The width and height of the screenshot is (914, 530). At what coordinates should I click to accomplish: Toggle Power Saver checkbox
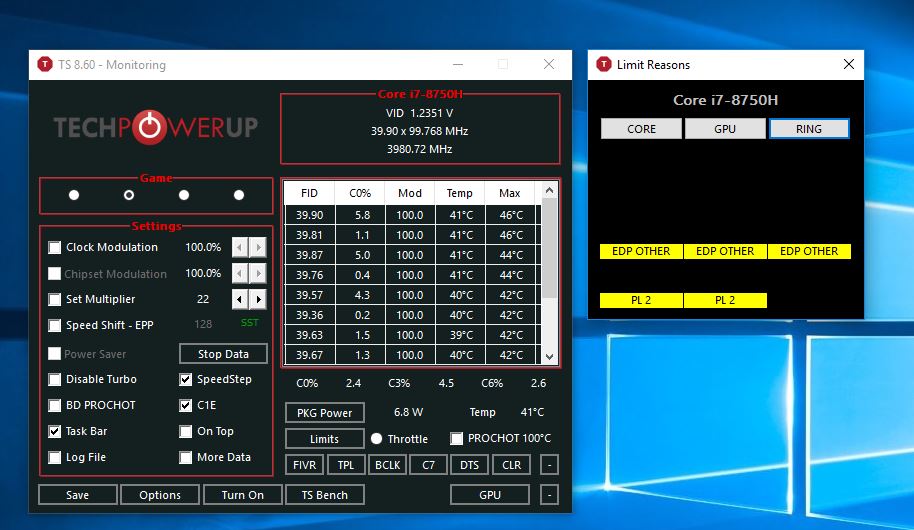(54, 353)
